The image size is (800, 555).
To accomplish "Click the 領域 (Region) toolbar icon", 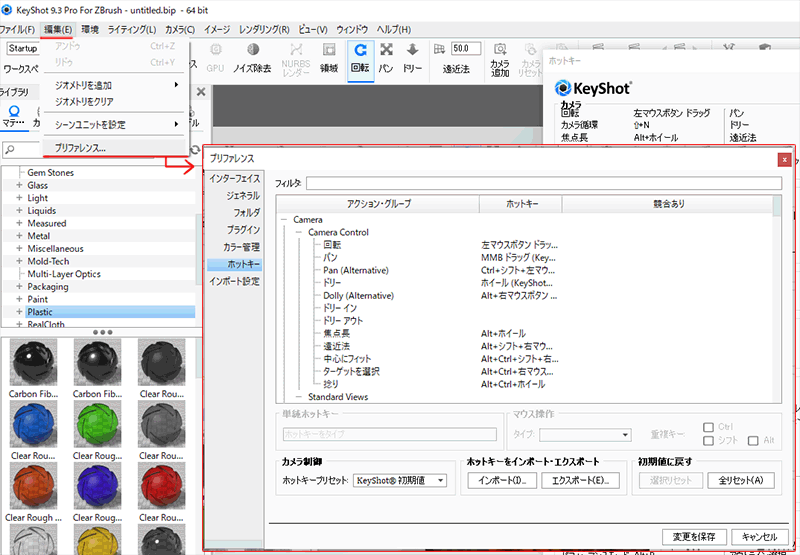I will click(x=329, y=55).
